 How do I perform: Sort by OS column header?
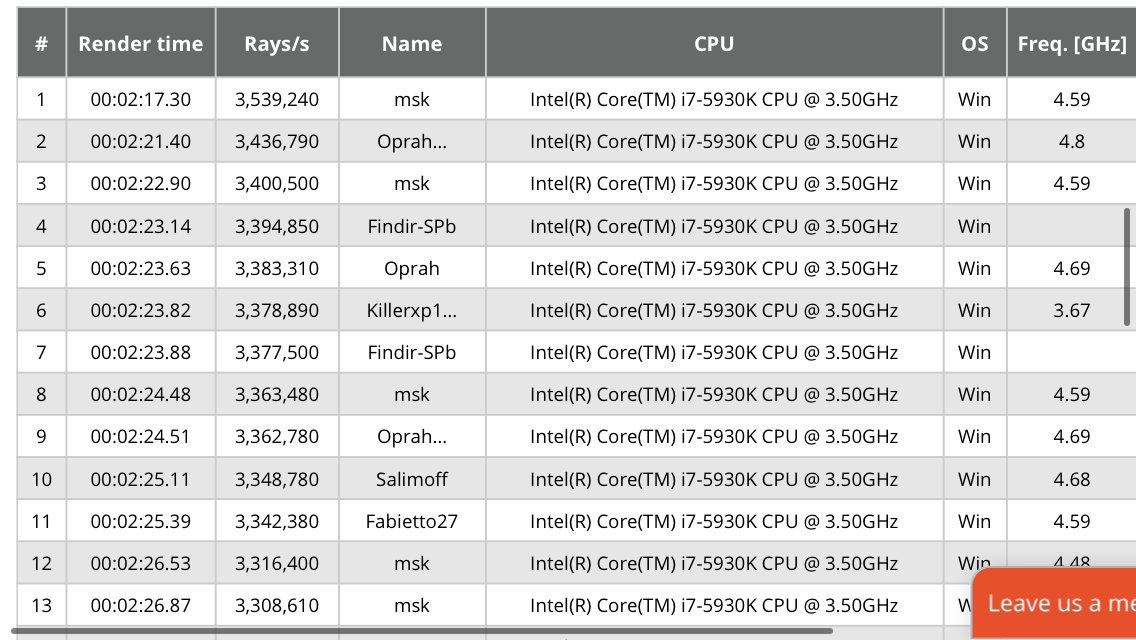[x=974, y=44]
